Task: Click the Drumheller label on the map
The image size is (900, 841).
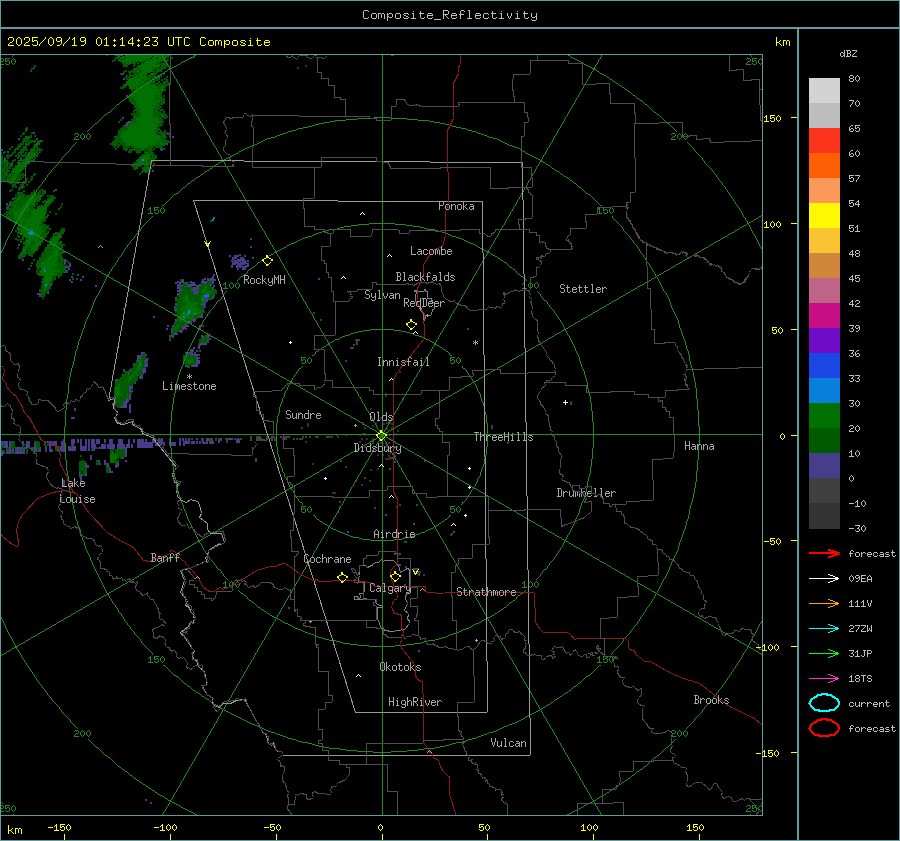Action: click(586, 493)
